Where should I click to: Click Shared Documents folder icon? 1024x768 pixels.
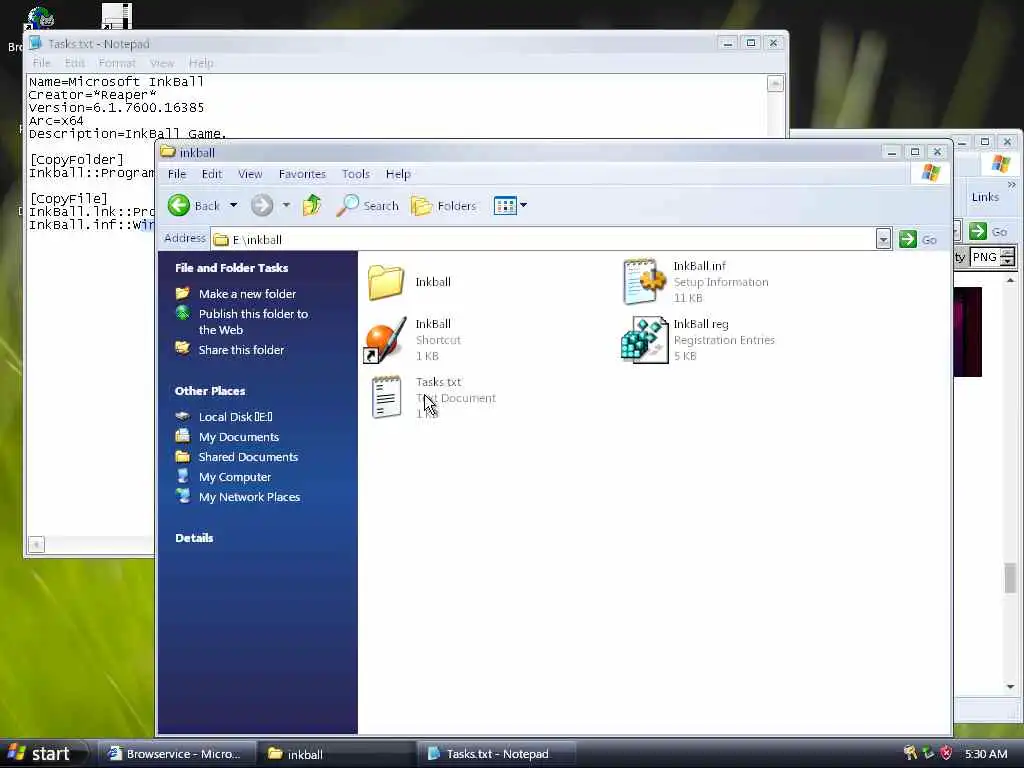click(183, 456)
